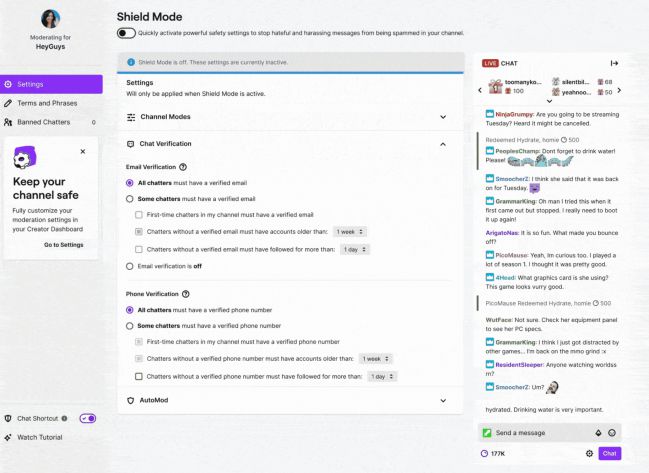Check first-time chatters verified email box
The height and width of the screenshot is (473, 649).
[x=139, y=215]
